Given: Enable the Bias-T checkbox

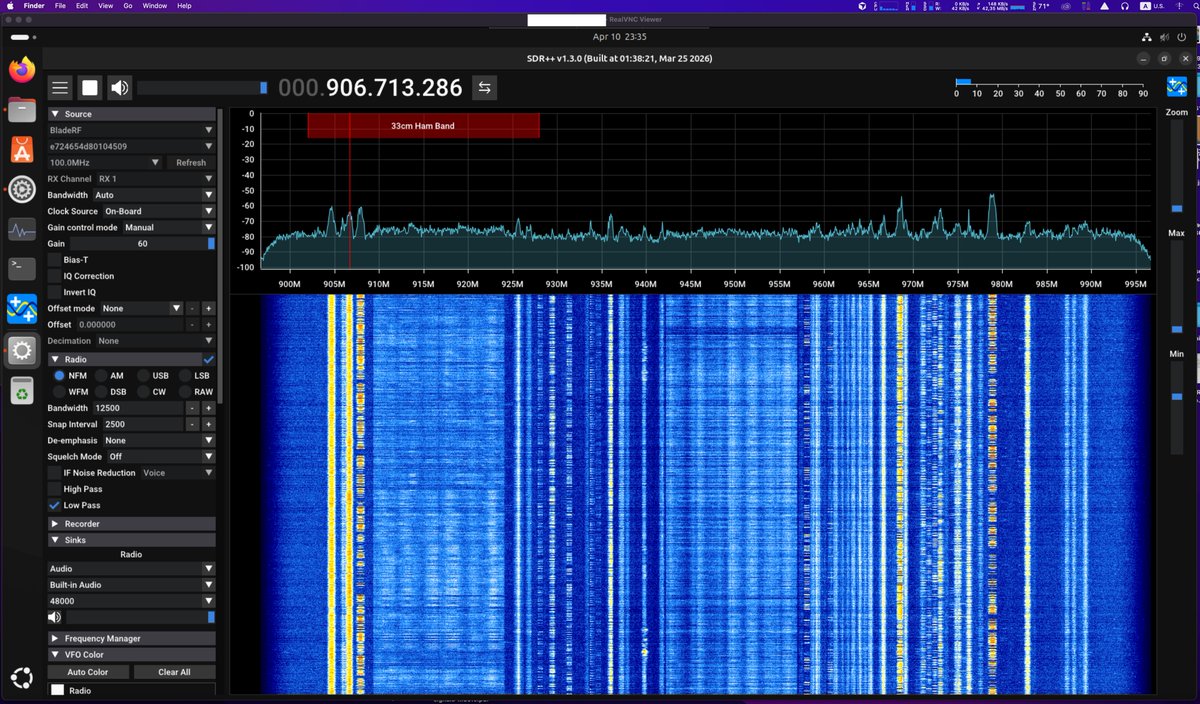Looking at the screenshot, I should 54,259.
